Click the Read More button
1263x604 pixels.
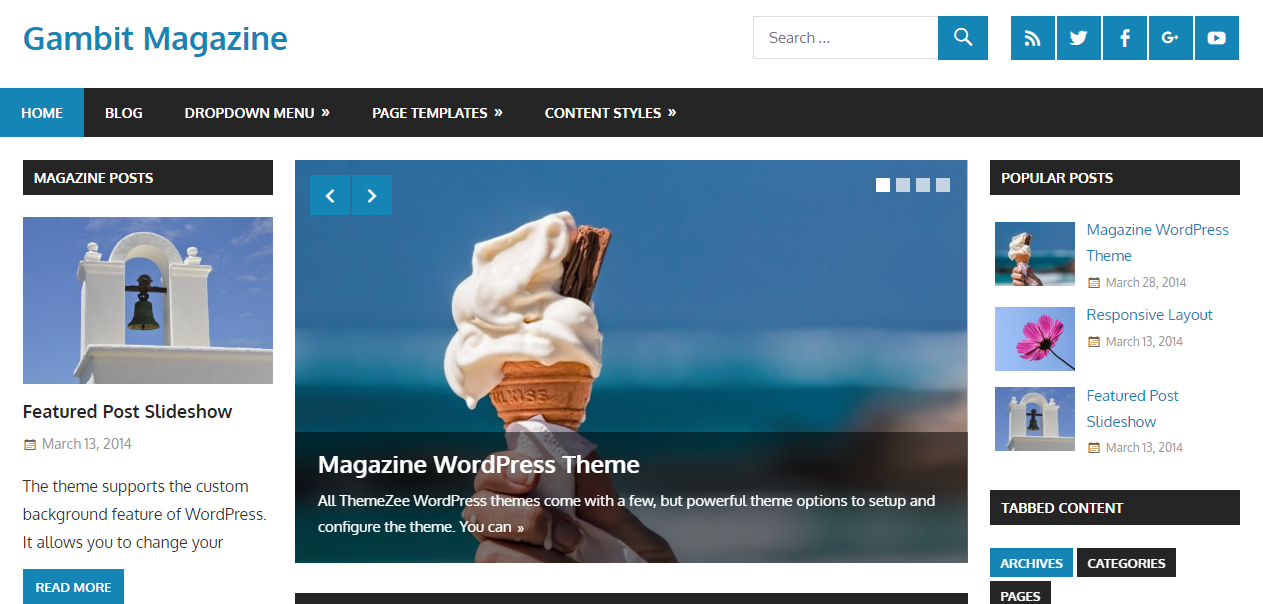[73, 587]
